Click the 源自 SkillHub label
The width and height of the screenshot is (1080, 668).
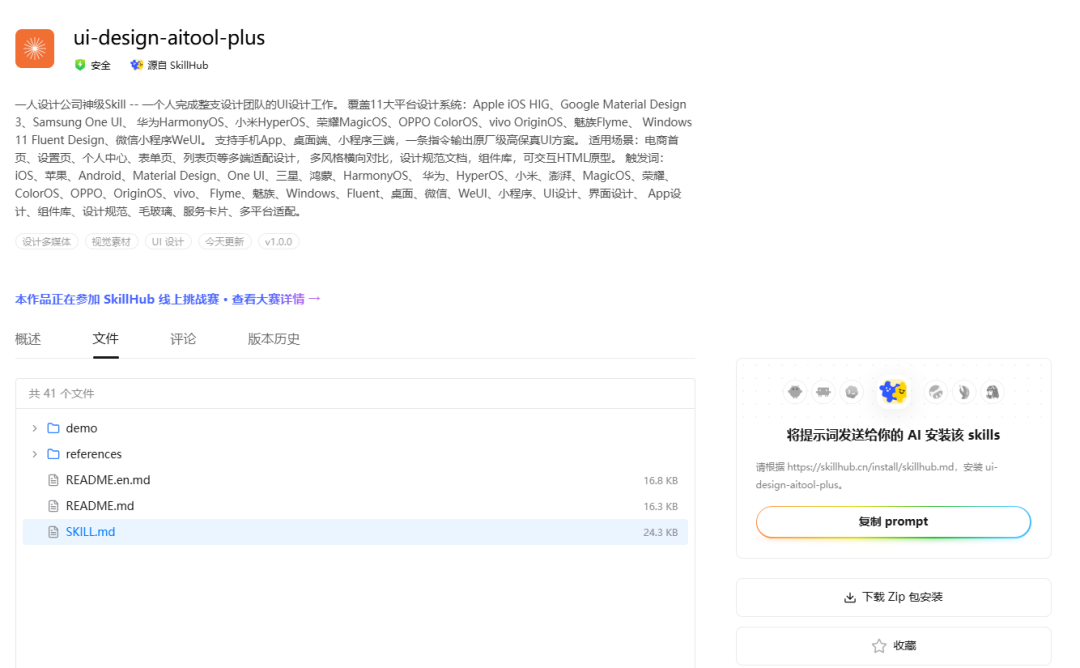point(178,65)
